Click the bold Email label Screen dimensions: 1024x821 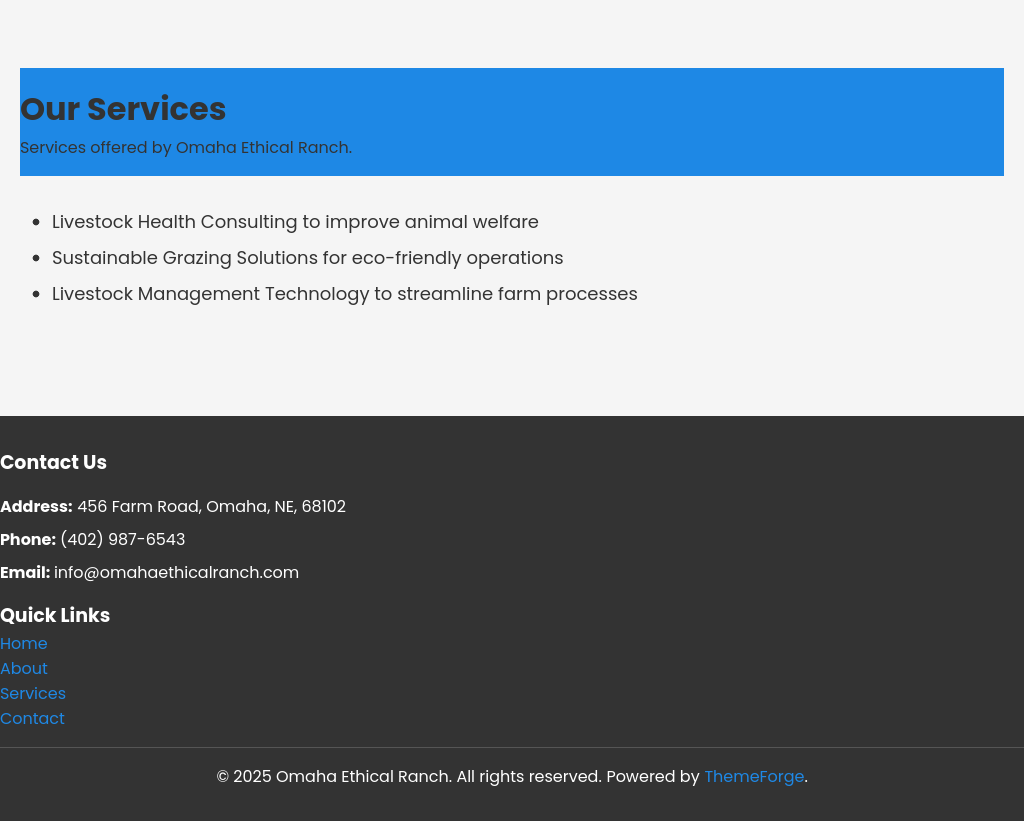pyautogui.click(x=25, y=573)
